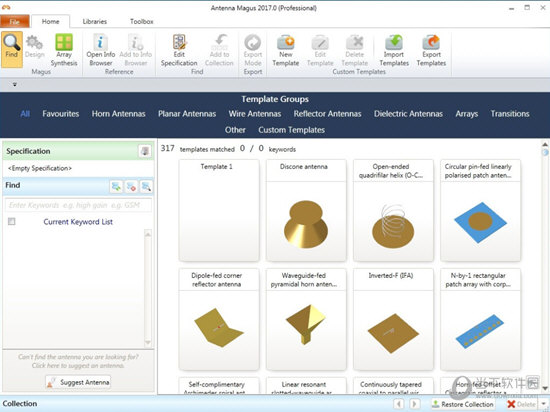Click the Suggest Antenna button

[x=78, y=382]
